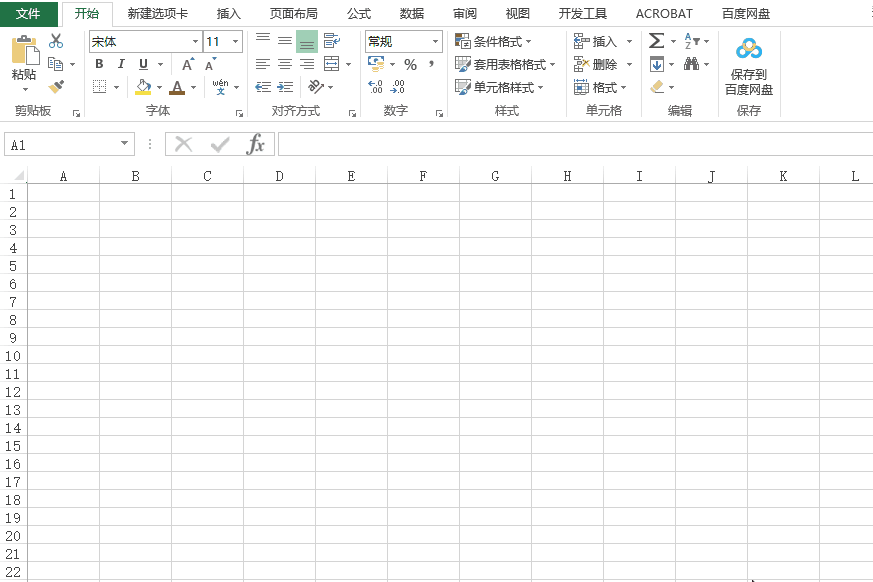
Task: Toggle Bold formatting
Action: (99, 64)
